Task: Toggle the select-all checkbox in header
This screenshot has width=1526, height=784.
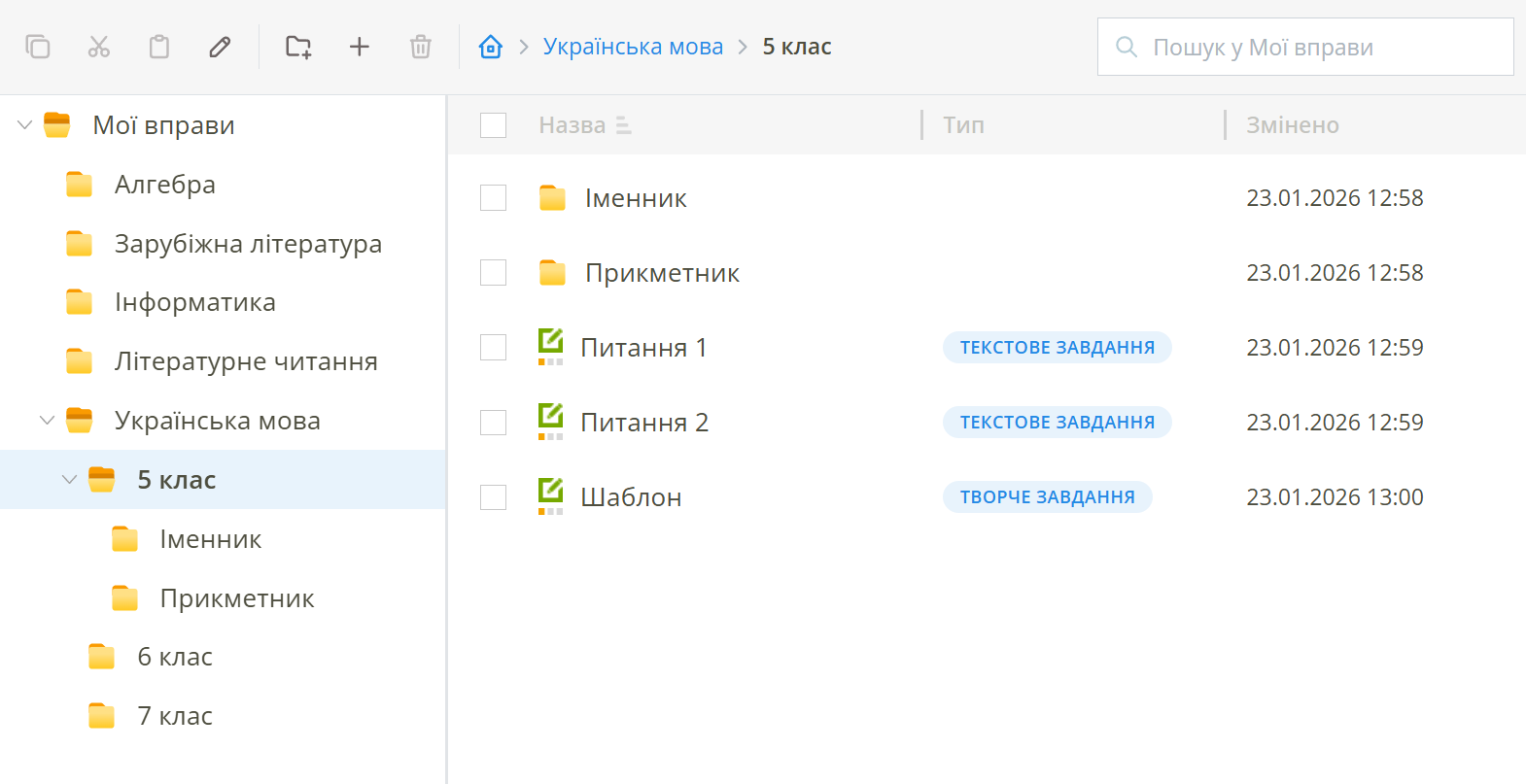Action: [494, 125]
